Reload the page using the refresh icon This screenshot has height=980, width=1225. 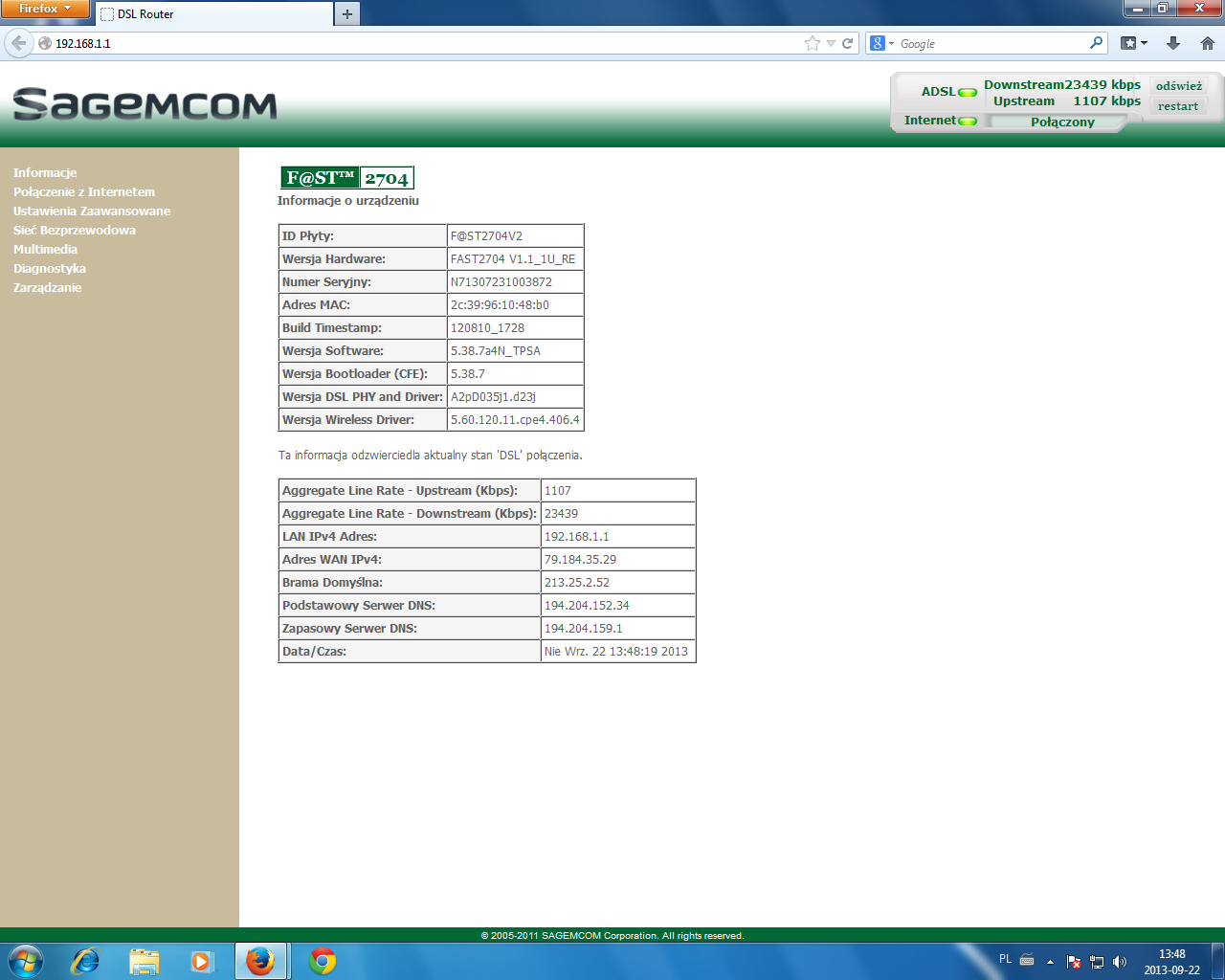point(847,43)
